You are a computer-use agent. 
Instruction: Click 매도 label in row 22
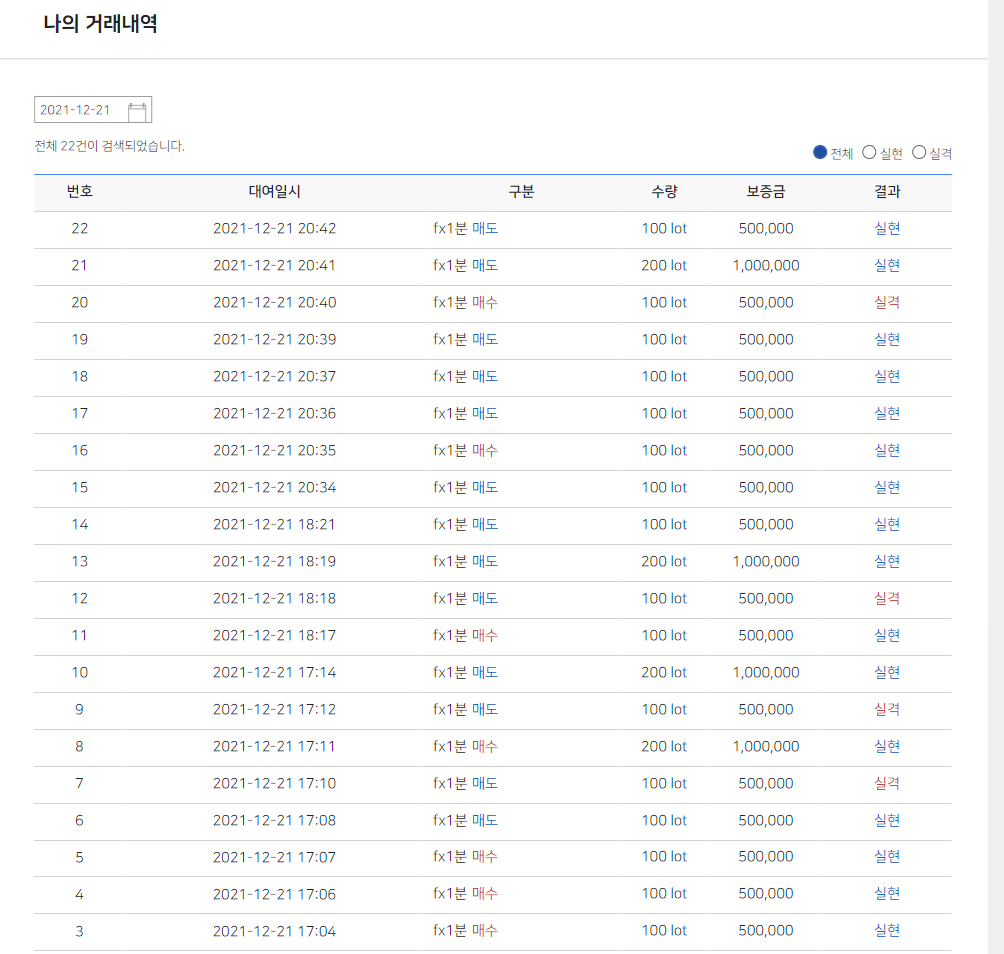tap(485, 229)
